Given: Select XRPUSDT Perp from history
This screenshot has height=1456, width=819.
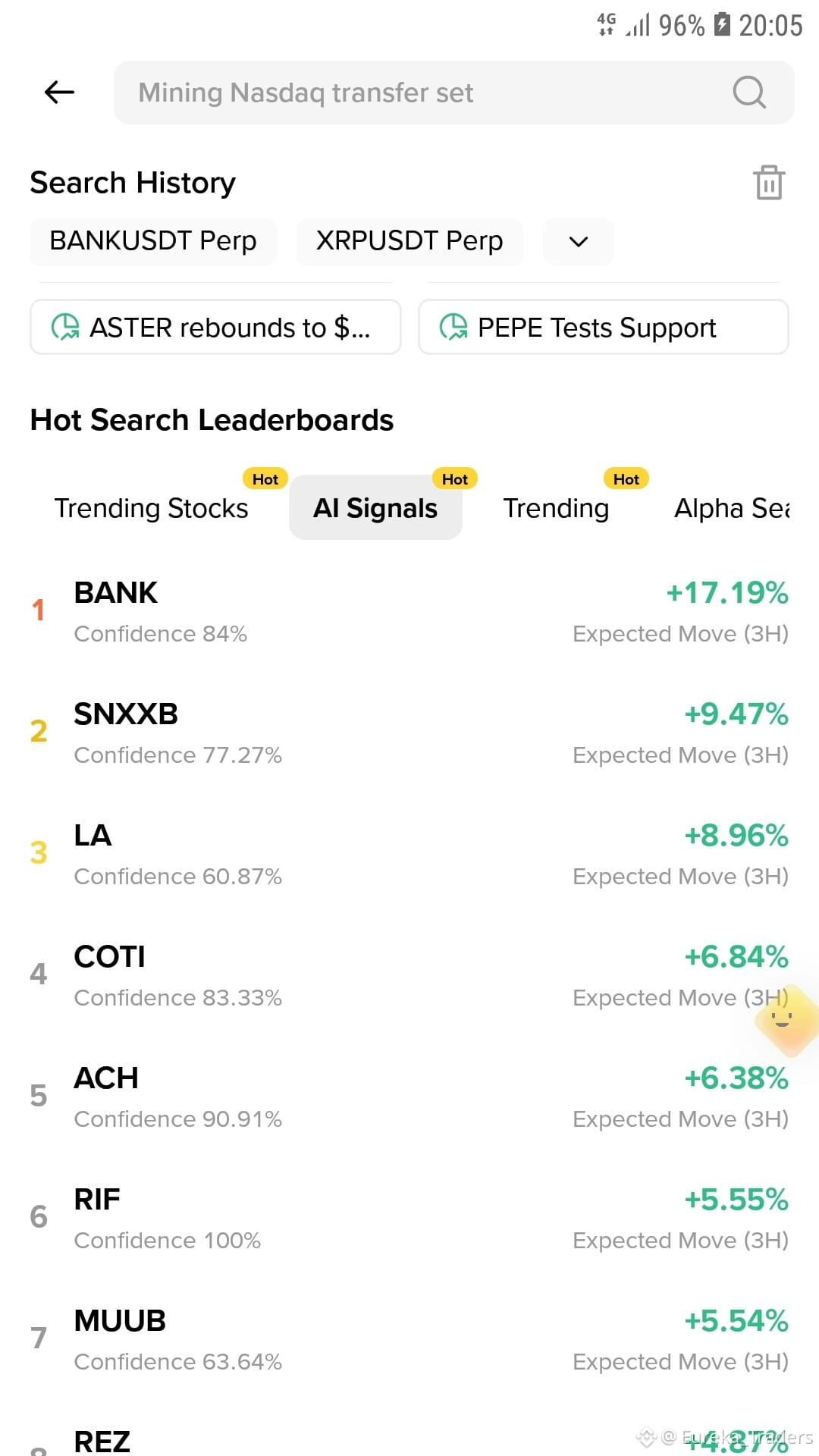Looking at the screenshot, I should tap(409, 242).
